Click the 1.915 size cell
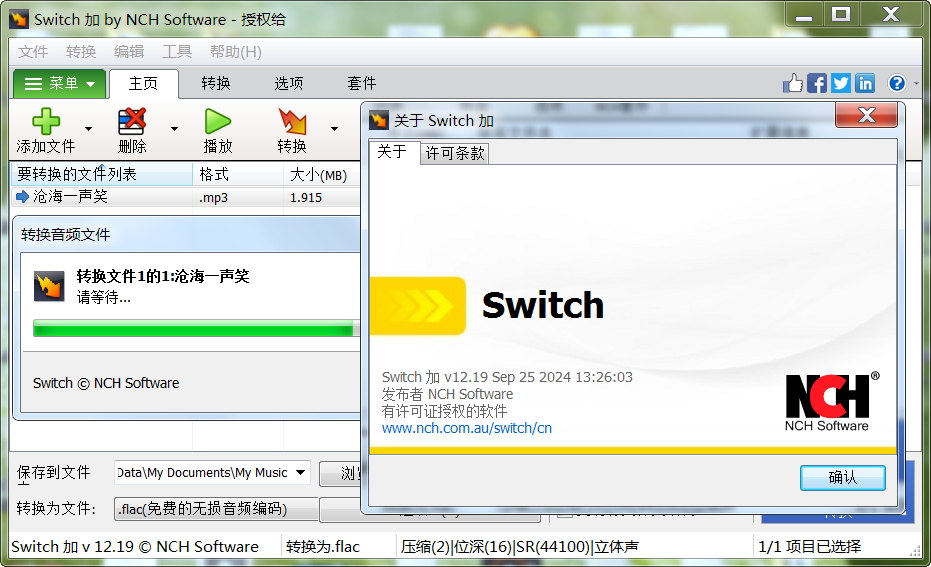This screenshot has height=567, width=931. pos(306,198)
